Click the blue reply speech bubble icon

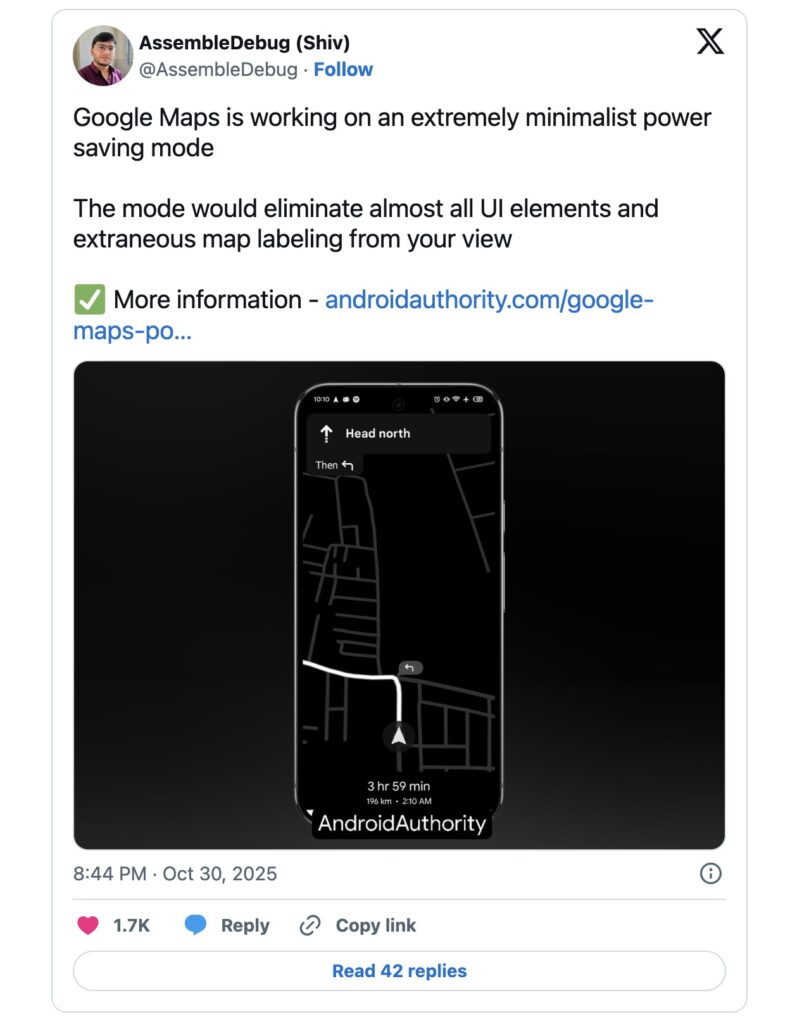(196, 925)
